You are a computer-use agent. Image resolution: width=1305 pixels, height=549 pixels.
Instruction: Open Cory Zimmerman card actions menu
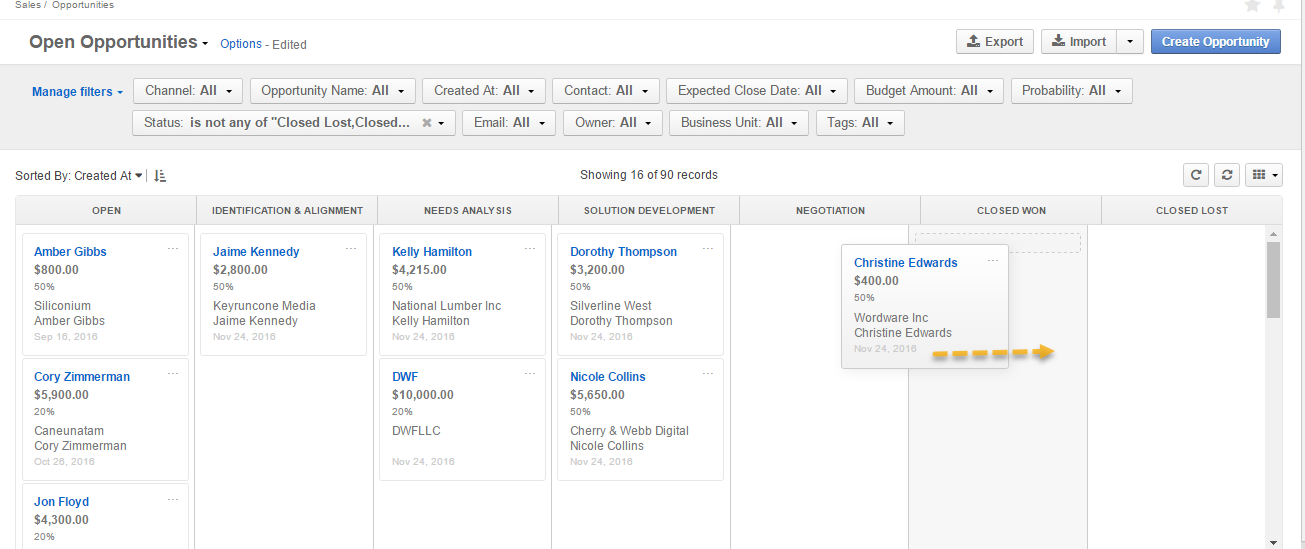click(x=173, y=373)
